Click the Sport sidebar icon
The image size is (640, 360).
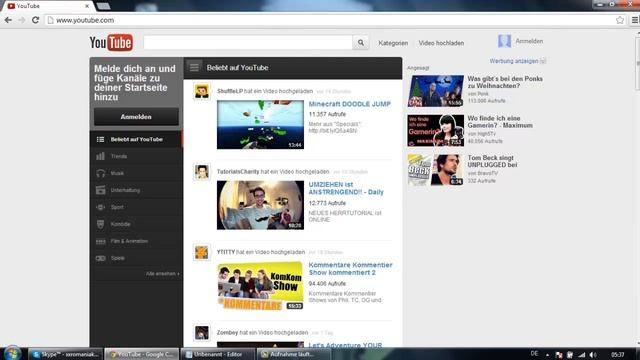point(100,207)
